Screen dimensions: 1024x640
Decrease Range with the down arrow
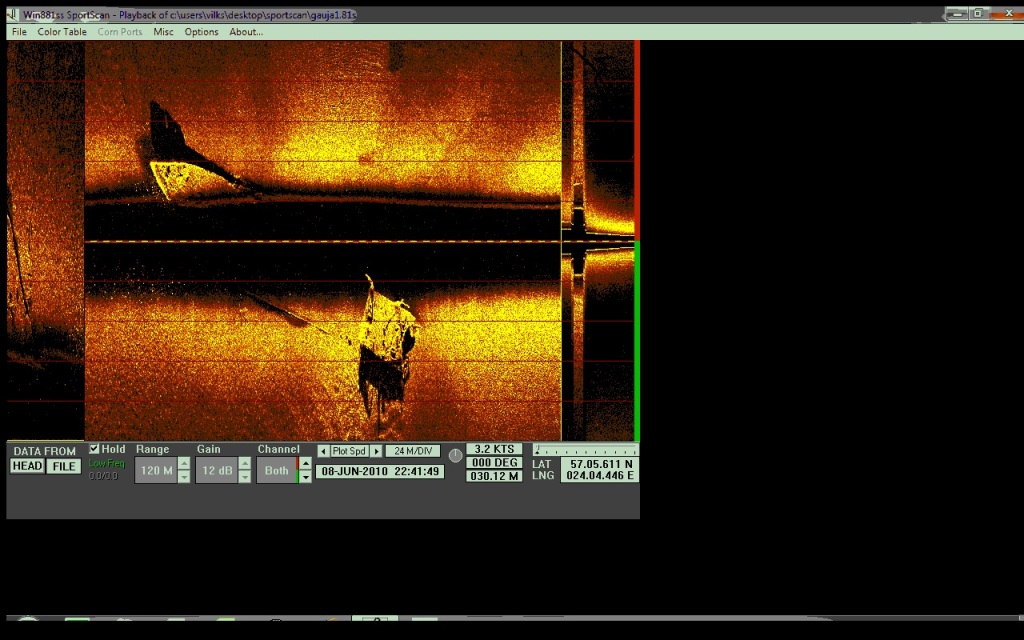click(183, 477)
